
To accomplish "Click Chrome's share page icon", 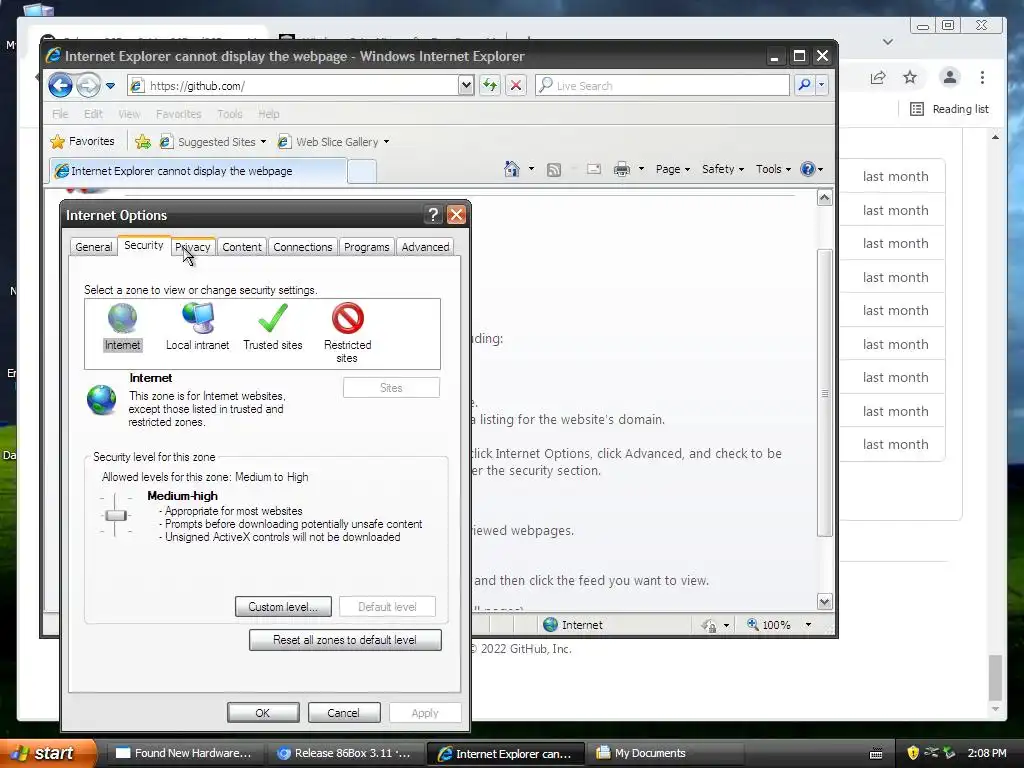I will (878, 78).
